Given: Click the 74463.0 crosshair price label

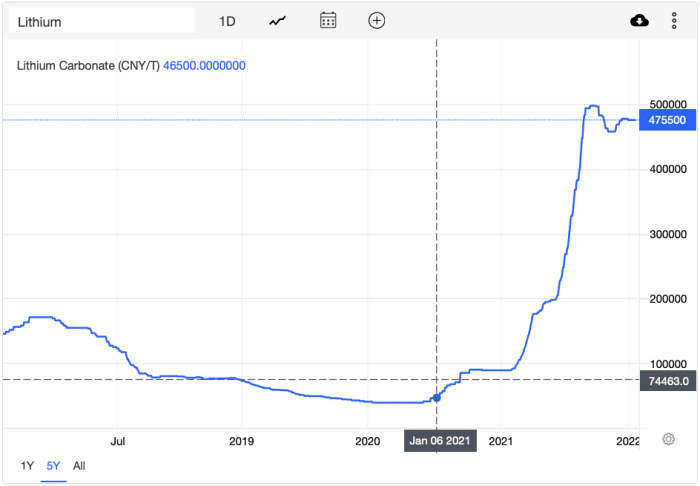Looking at the screenshot, I should click(x=668, y=381).
